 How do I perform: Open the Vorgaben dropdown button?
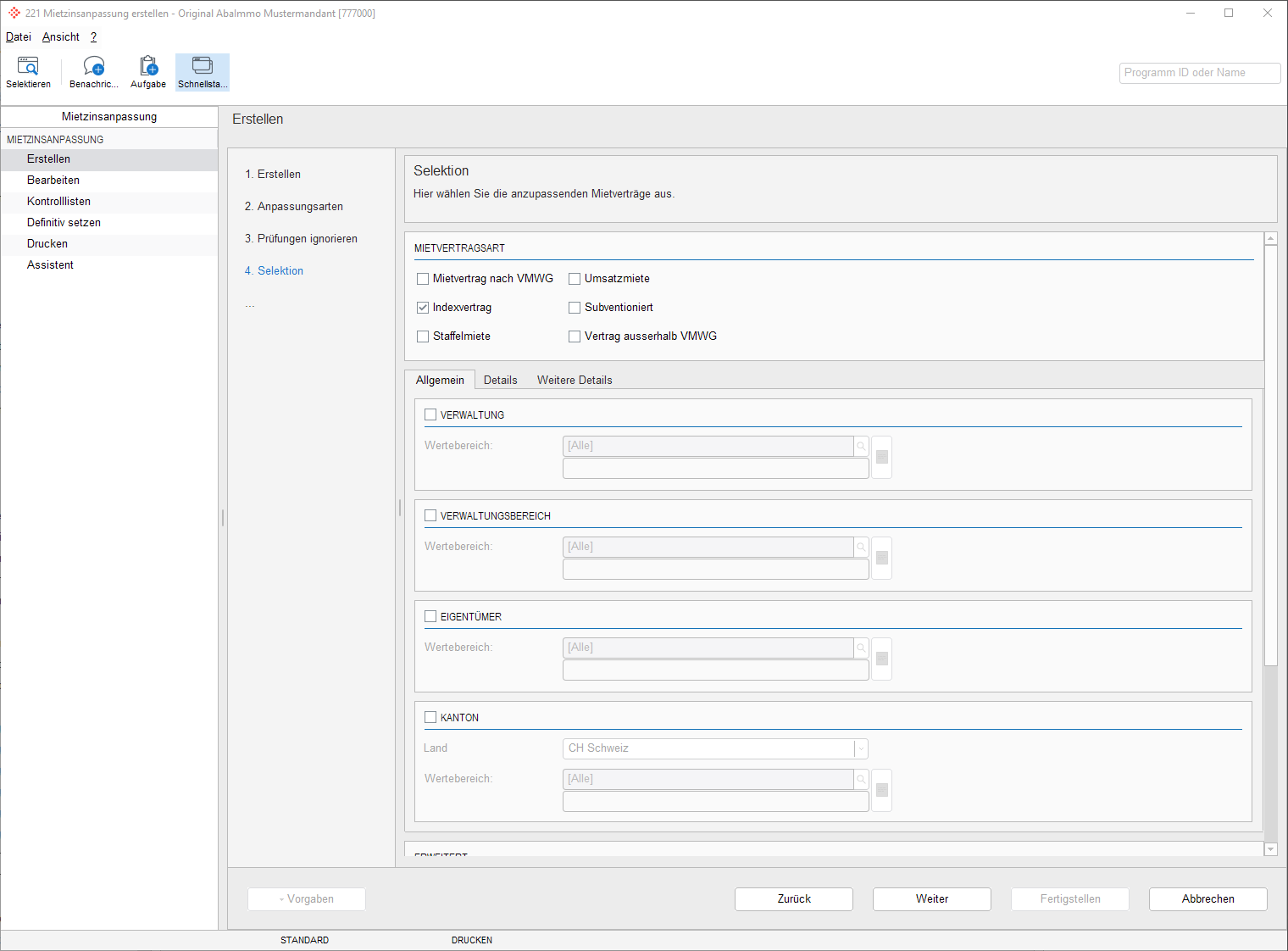307,899
